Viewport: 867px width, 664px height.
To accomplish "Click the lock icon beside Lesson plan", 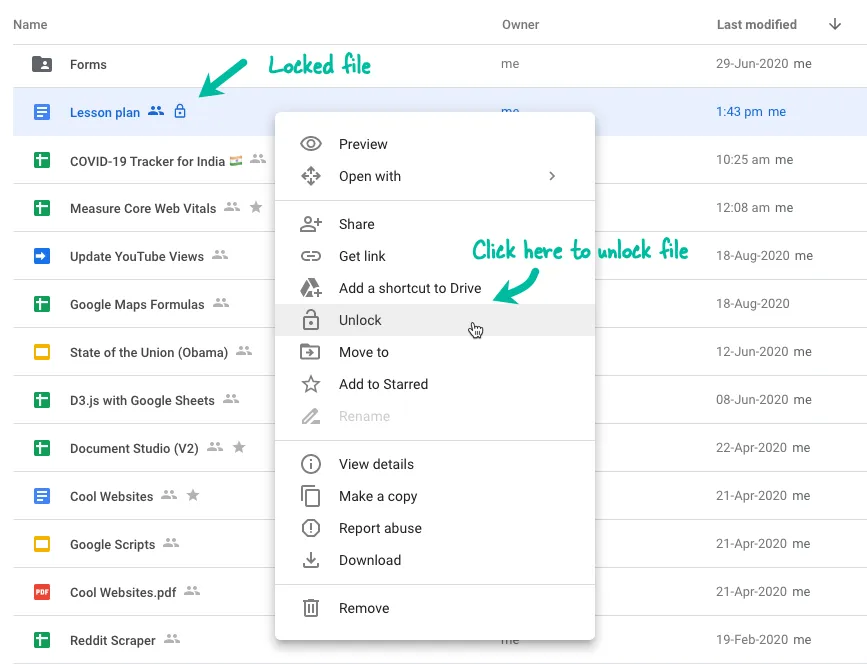I will click(179, 112).
